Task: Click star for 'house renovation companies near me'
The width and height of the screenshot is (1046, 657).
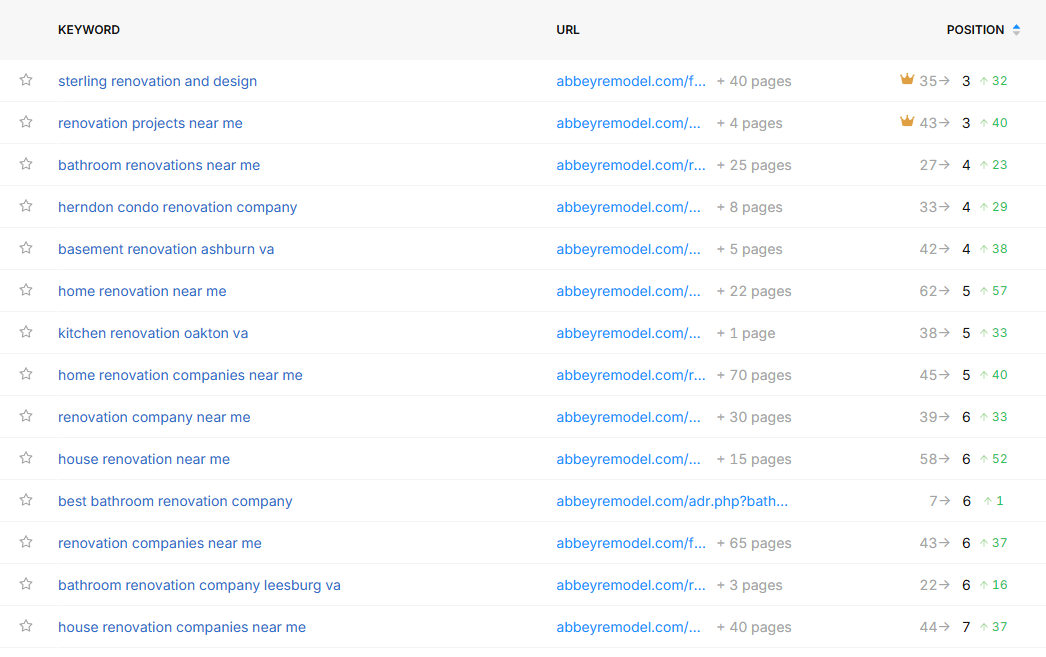Action: (26, 626)
